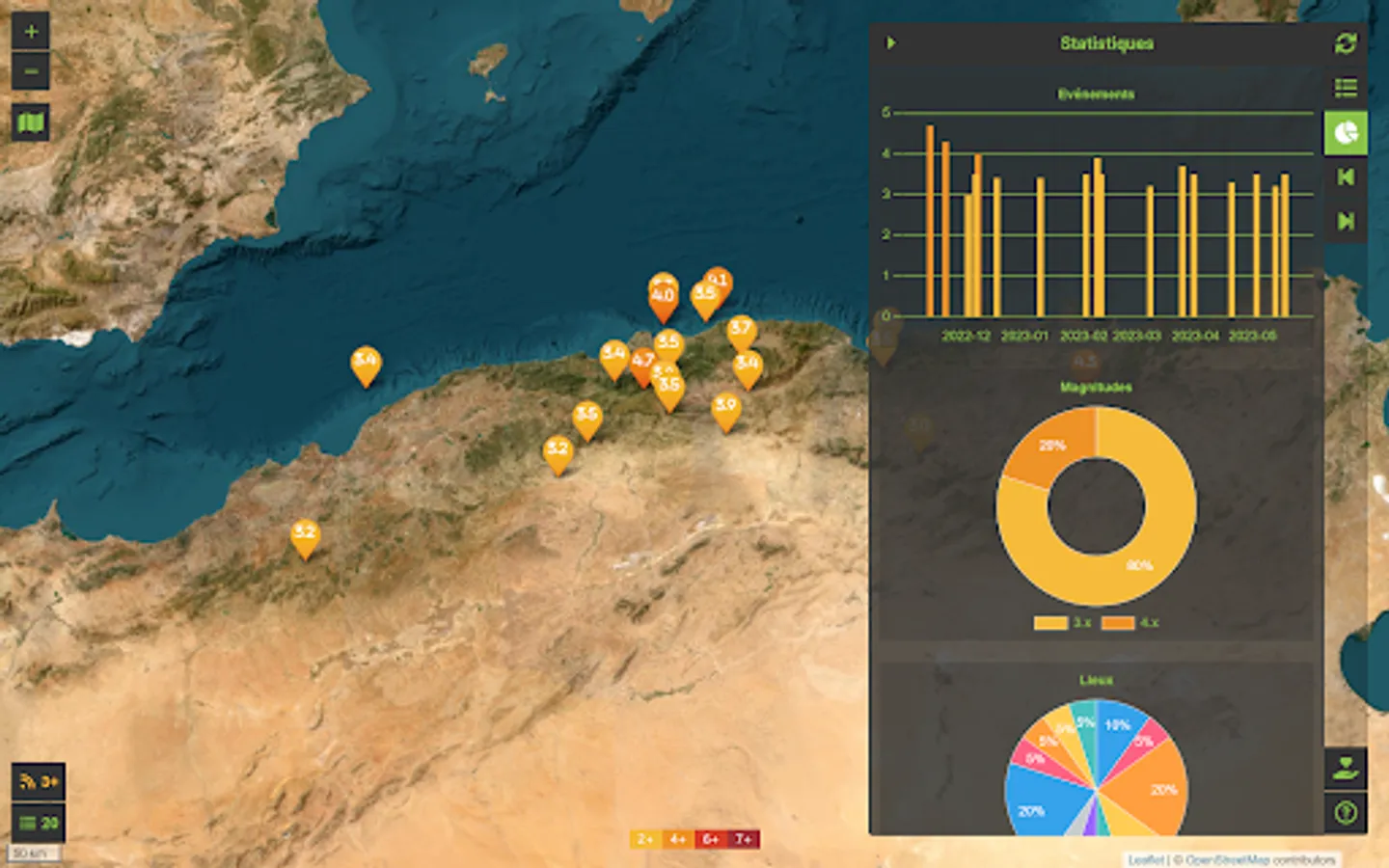Click the tallest bar in Evènements chart
The height and width of the screenshot is (868, 1389).
pos(930,221)
